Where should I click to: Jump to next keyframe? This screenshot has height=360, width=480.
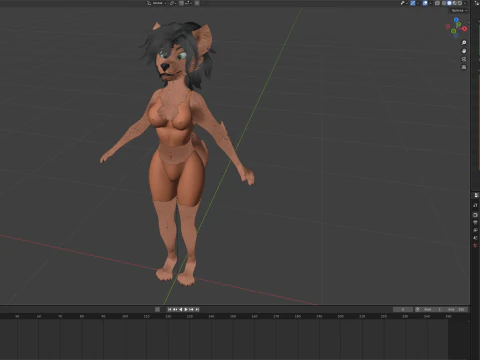tap(191, 309)
